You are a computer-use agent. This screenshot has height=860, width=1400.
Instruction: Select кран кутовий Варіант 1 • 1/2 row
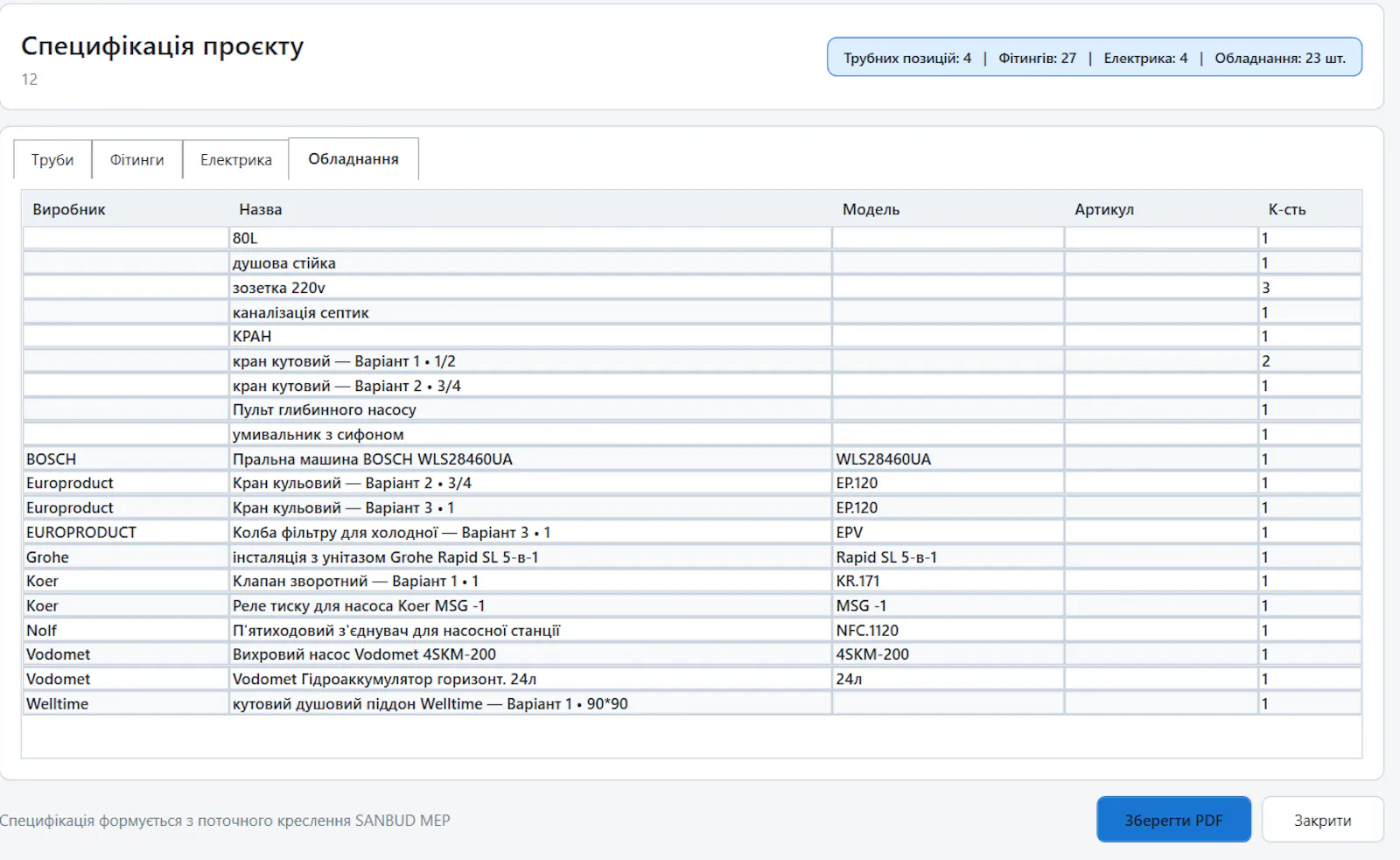692,360
